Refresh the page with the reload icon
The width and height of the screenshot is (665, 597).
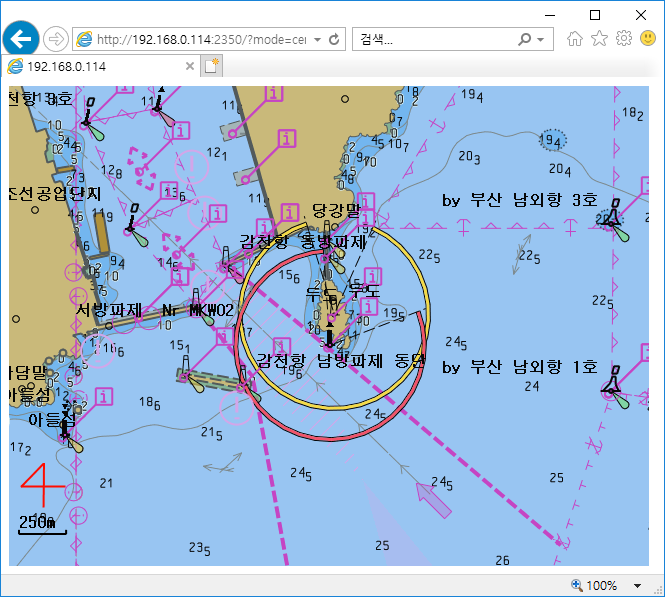tap(334, 40)
